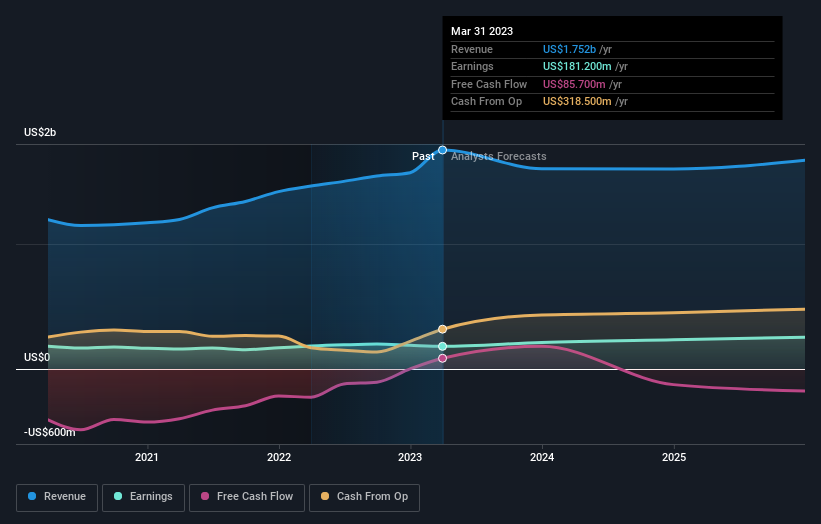Click the US$85.700m free cash flow value
This screenshot has width=821, height=524.
[574, 84]
